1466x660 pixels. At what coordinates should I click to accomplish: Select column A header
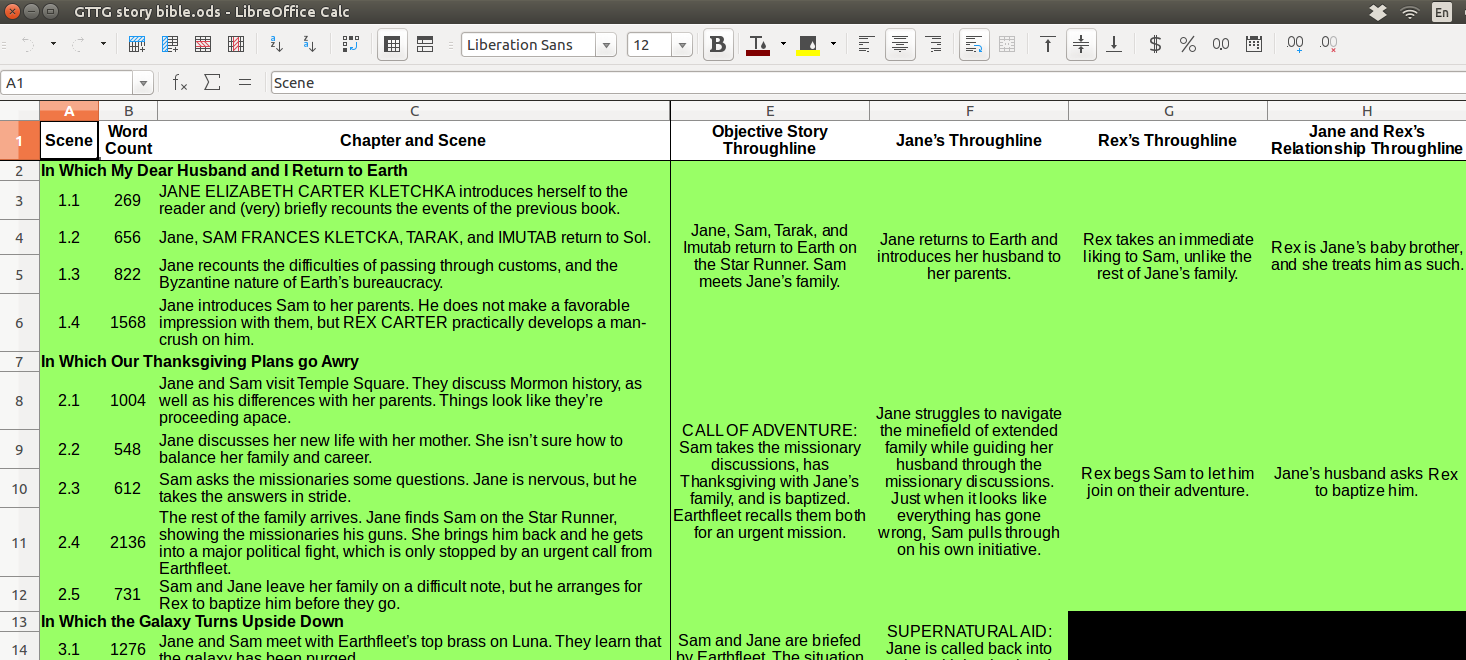[x=69, y=111]
